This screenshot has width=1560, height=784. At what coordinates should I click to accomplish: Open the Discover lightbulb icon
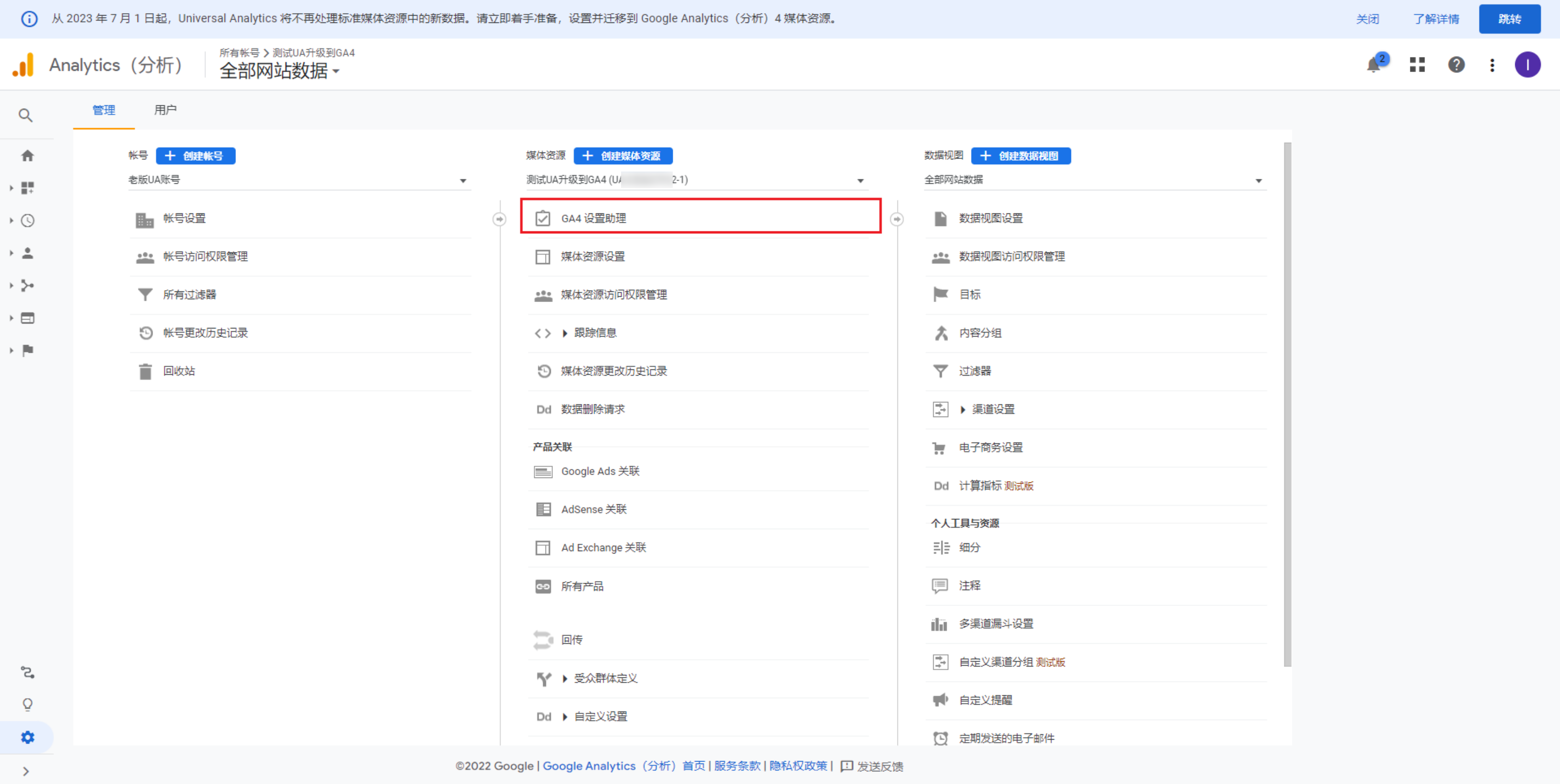[x=27, y=705]
